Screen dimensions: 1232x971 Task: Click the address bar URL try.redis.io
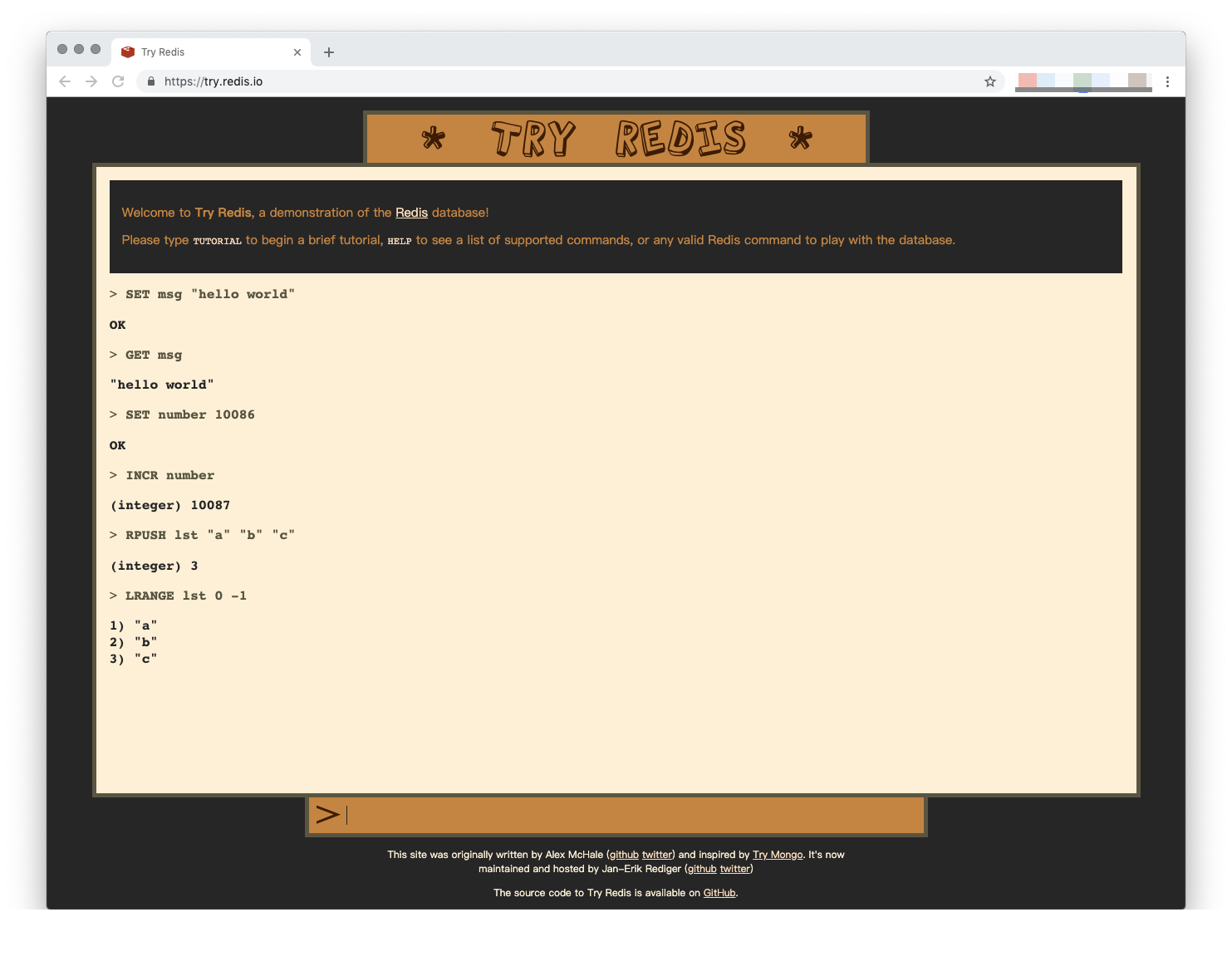pyautogui.click(x=214, y=81)
